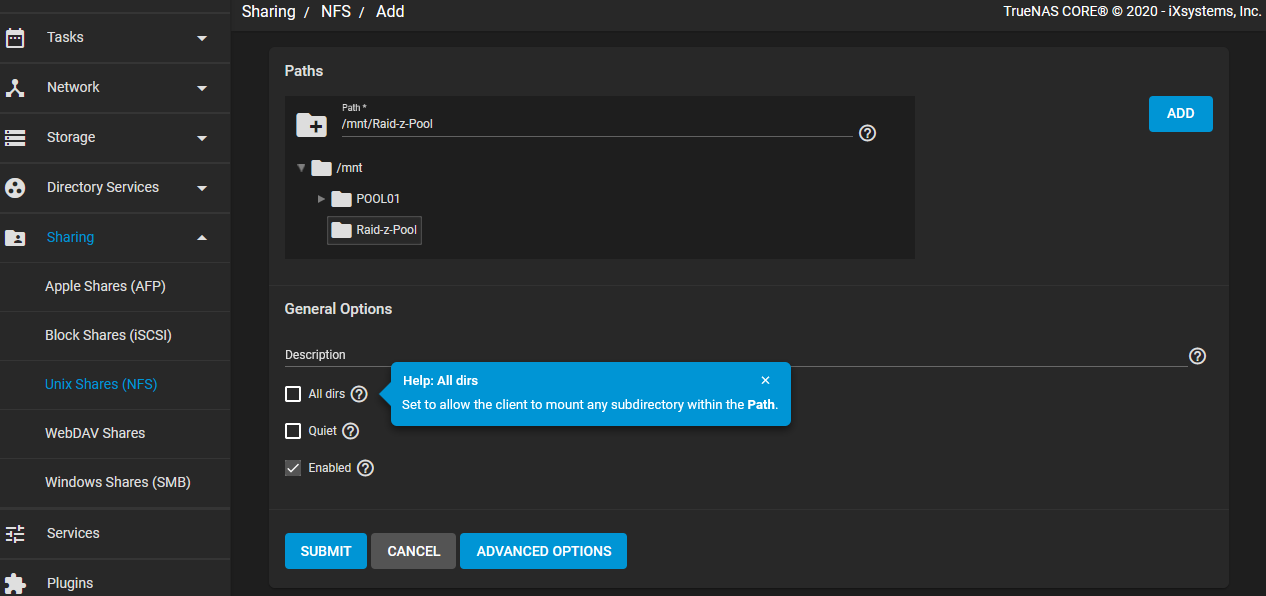Enable the All dirs checkbox

293,394
